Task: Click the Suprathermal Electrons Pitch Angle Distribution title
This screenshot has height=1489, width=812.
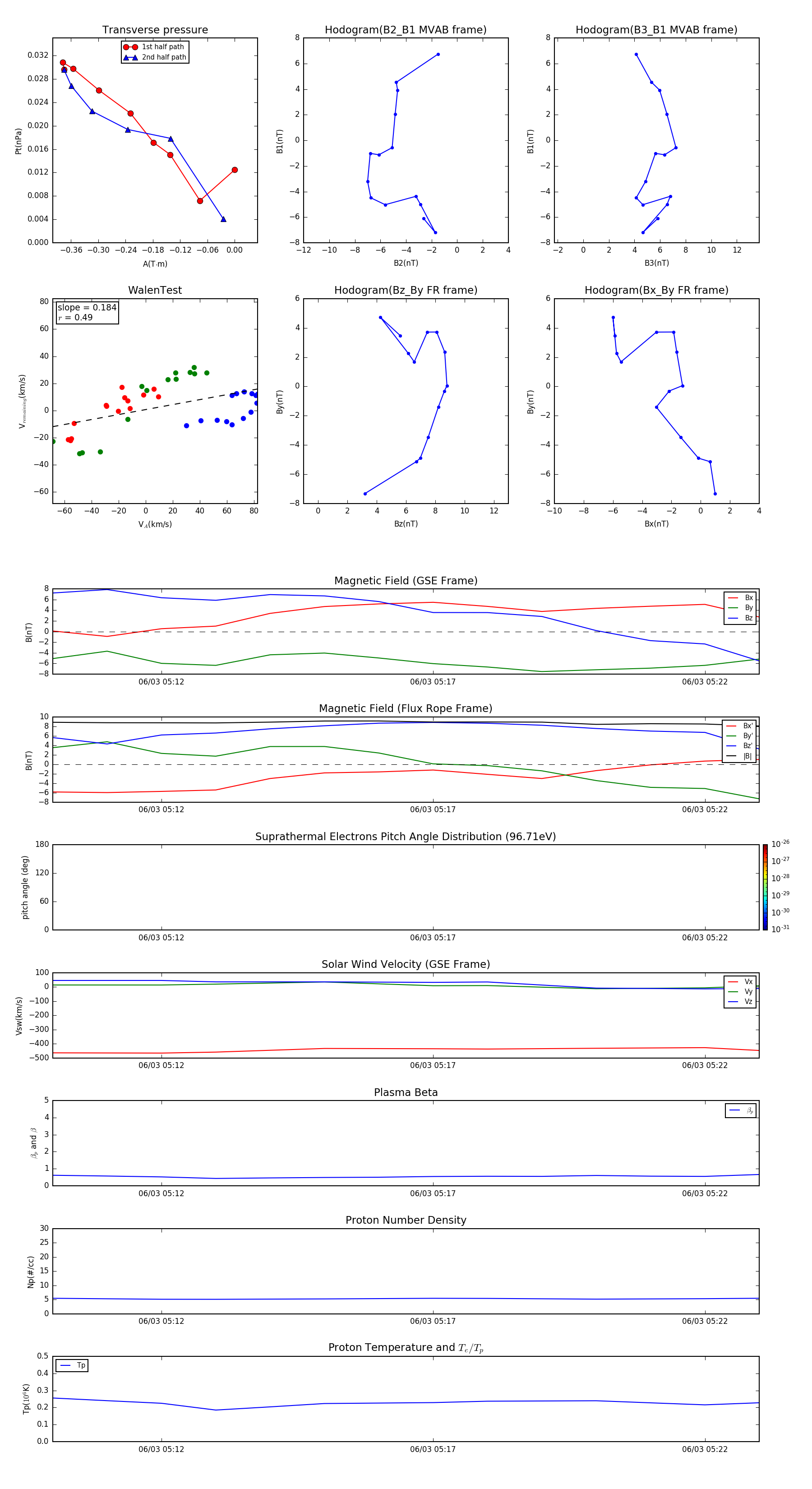Action: [x=406, y=837]
